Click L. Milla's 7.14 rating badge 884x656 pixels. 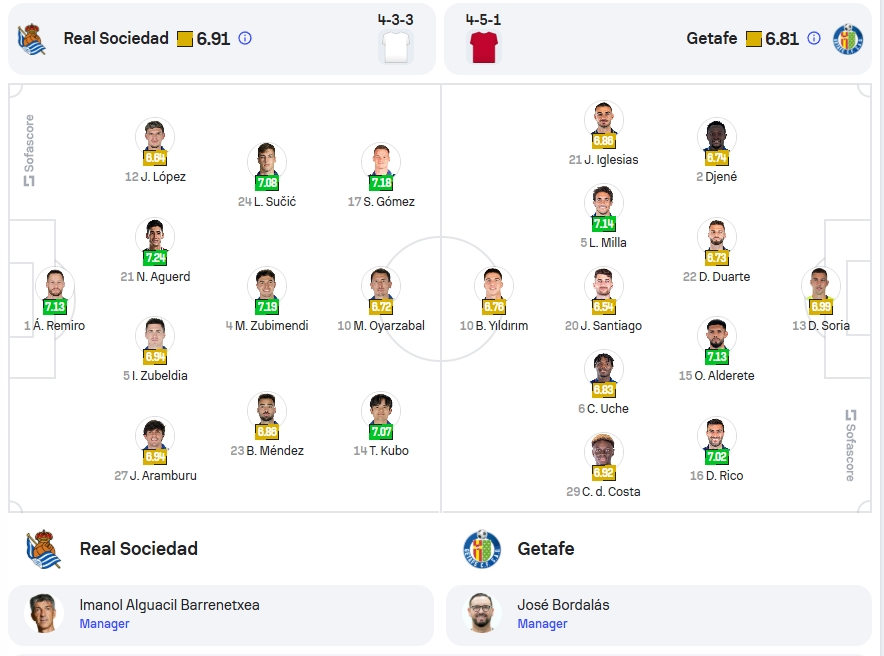(603, 224)
